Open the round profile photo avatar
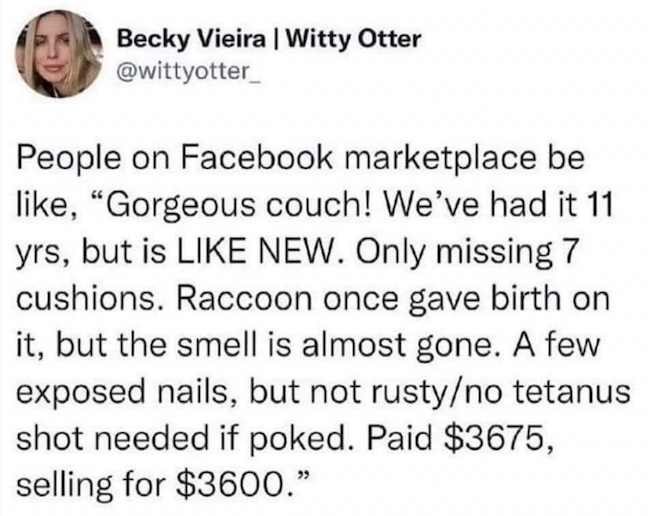 59,54
